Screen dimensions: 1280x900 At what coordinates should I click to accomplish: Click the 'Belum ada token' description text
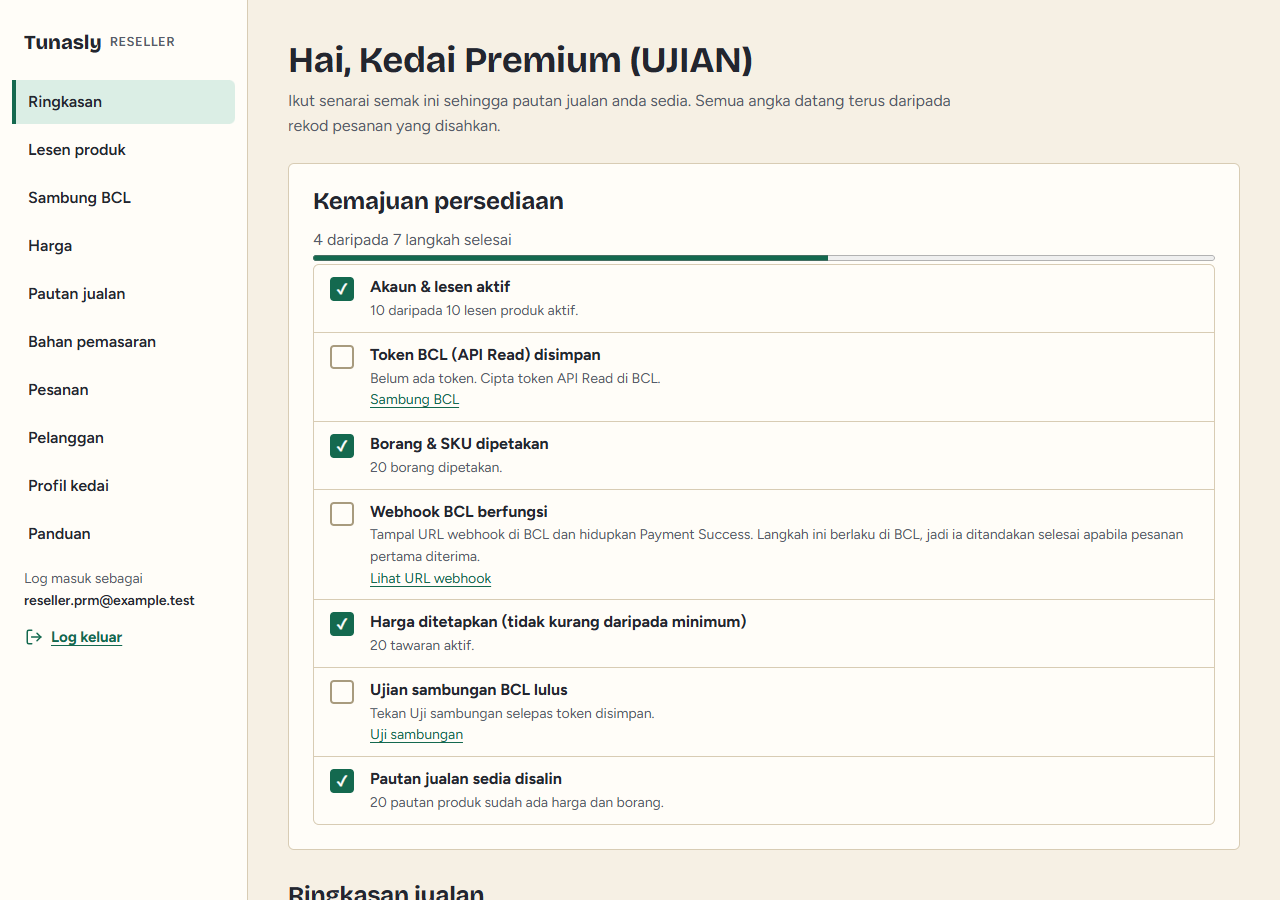coord(515,379)
